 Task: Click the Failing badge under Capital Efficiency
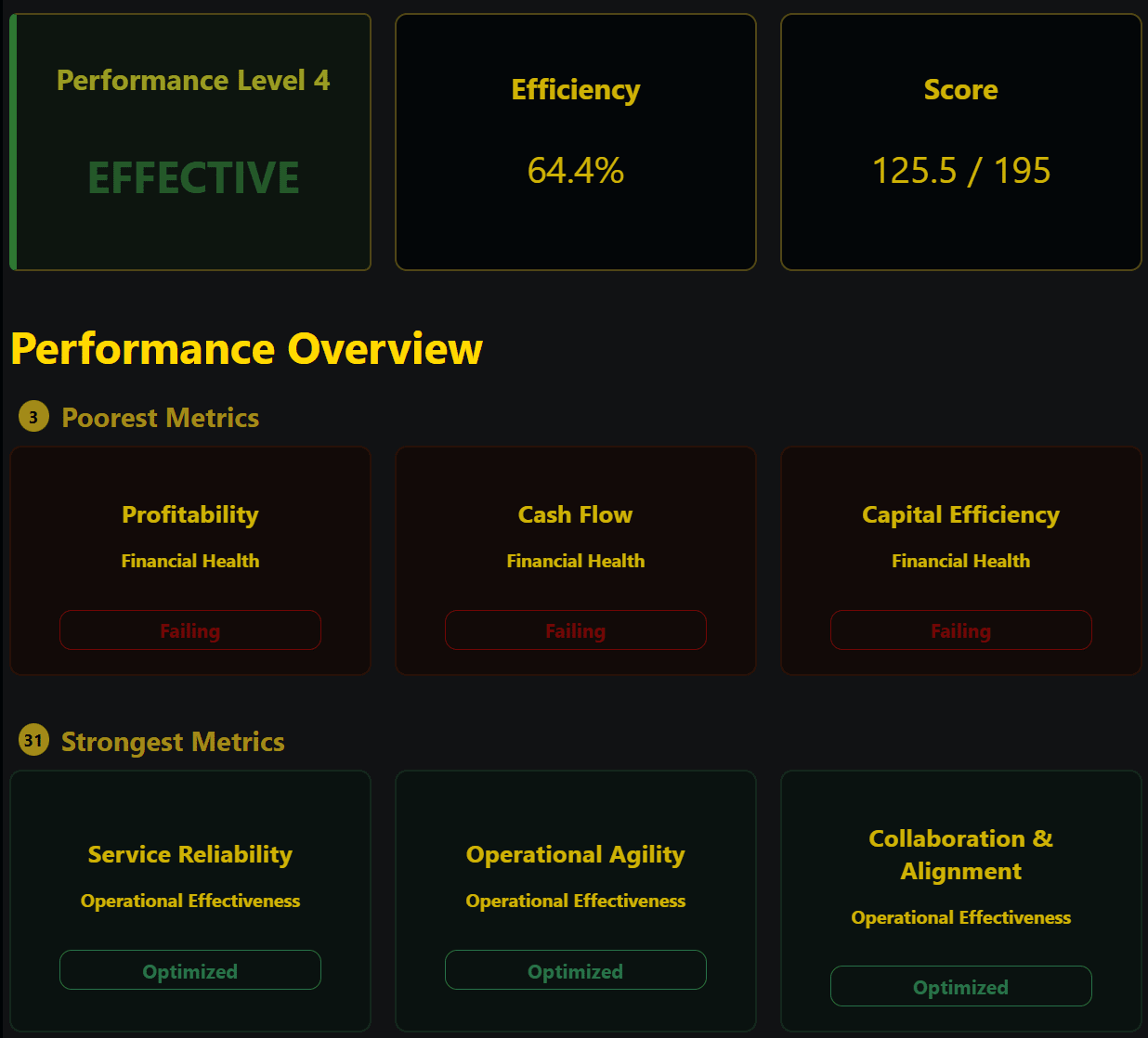tap(960, 630)
